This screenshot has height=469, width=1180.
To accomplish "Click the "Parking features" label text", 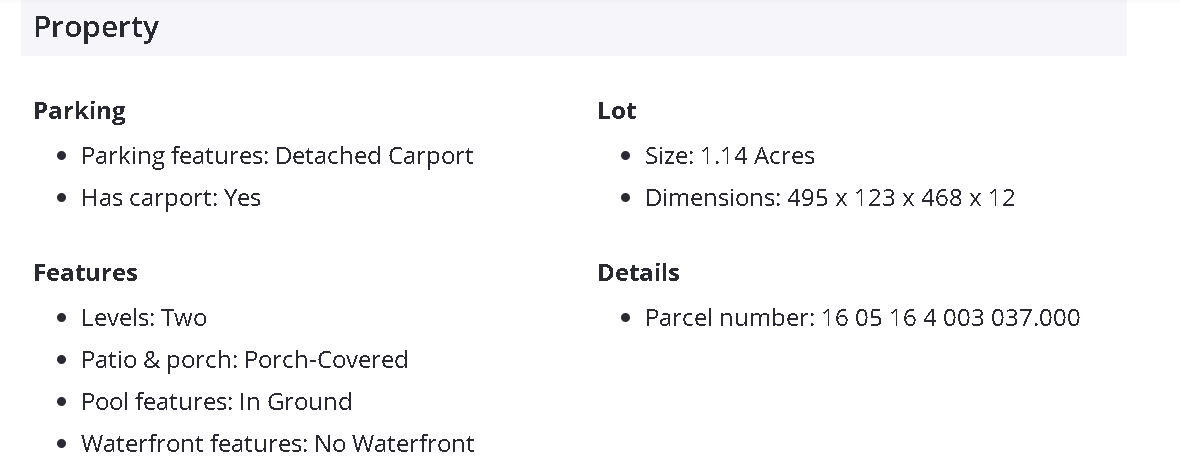I will (174, 156).
